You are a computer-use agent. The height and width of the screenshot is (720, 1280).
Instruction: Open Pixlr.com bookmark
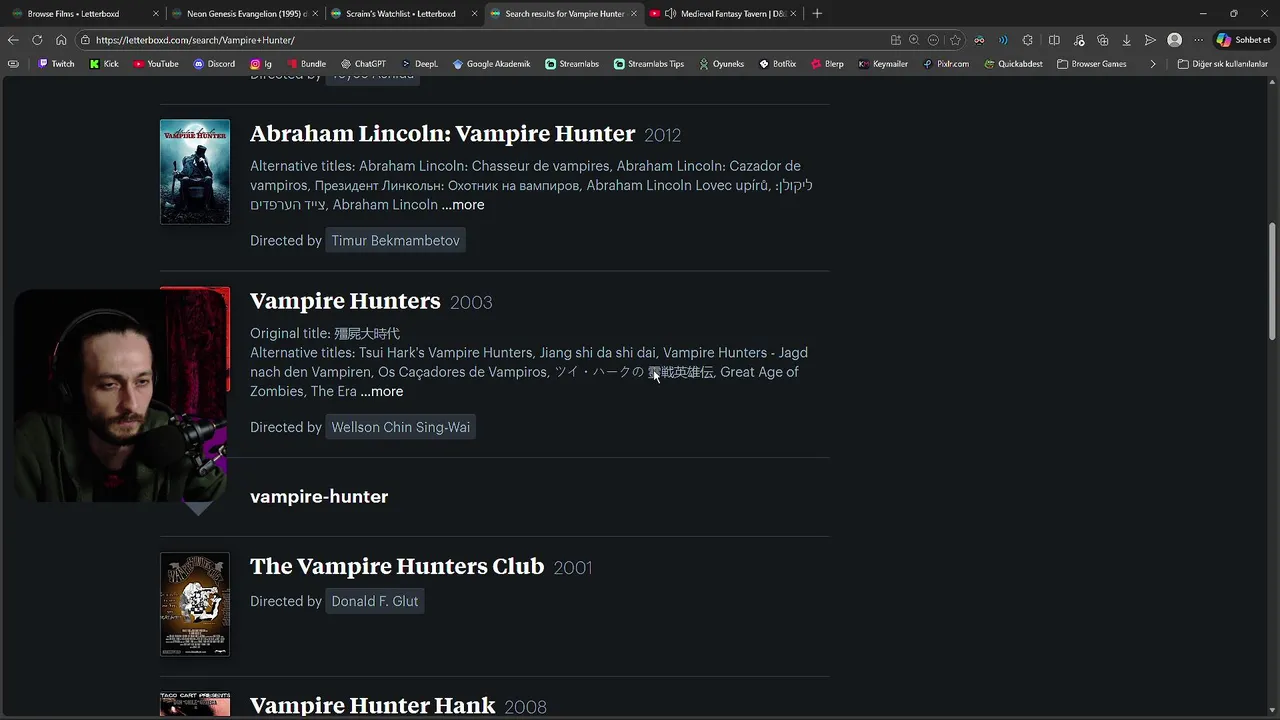(945, 64)
